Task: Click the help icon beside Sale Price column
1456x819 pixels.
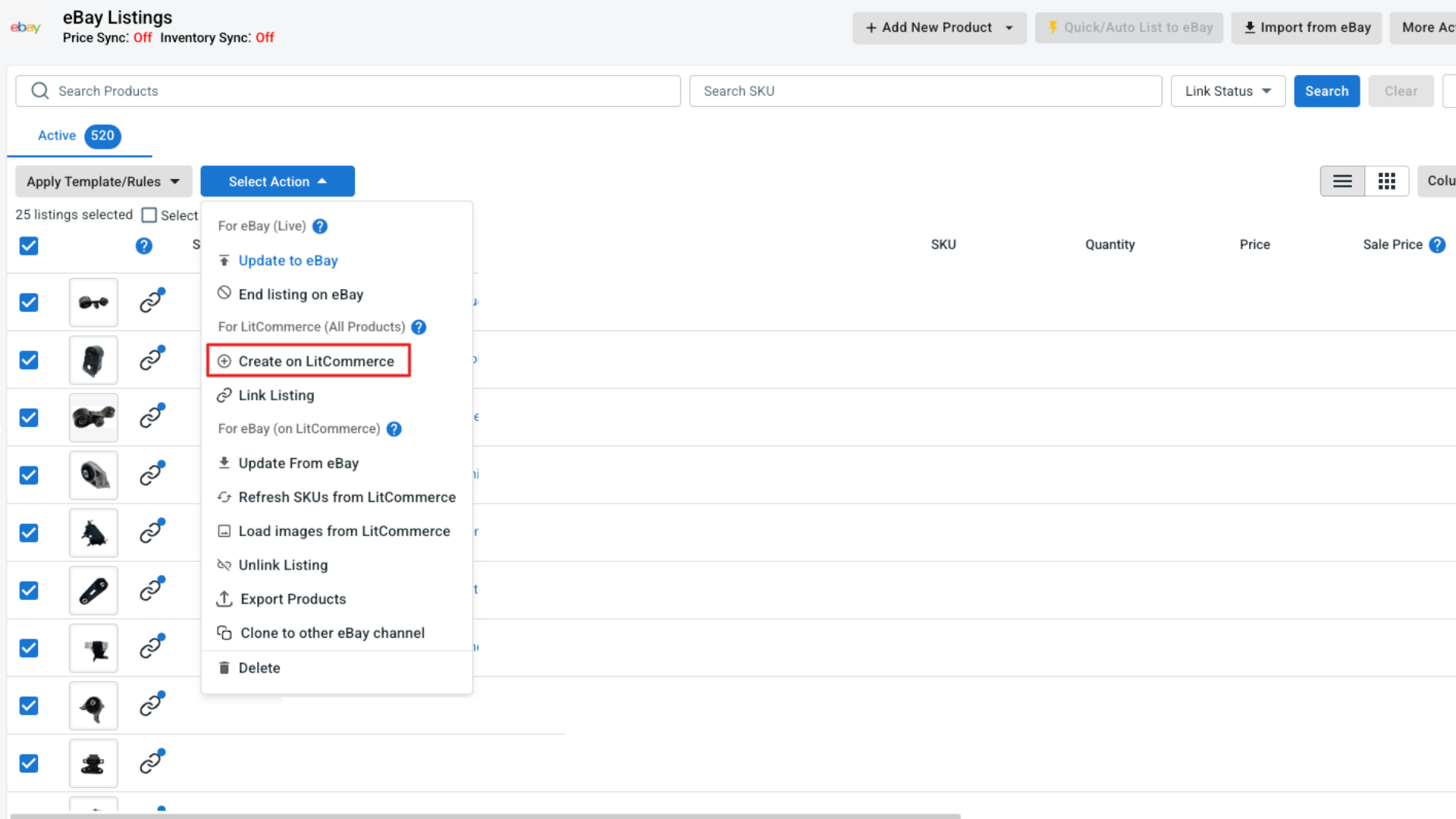Action: point(1437,244)
